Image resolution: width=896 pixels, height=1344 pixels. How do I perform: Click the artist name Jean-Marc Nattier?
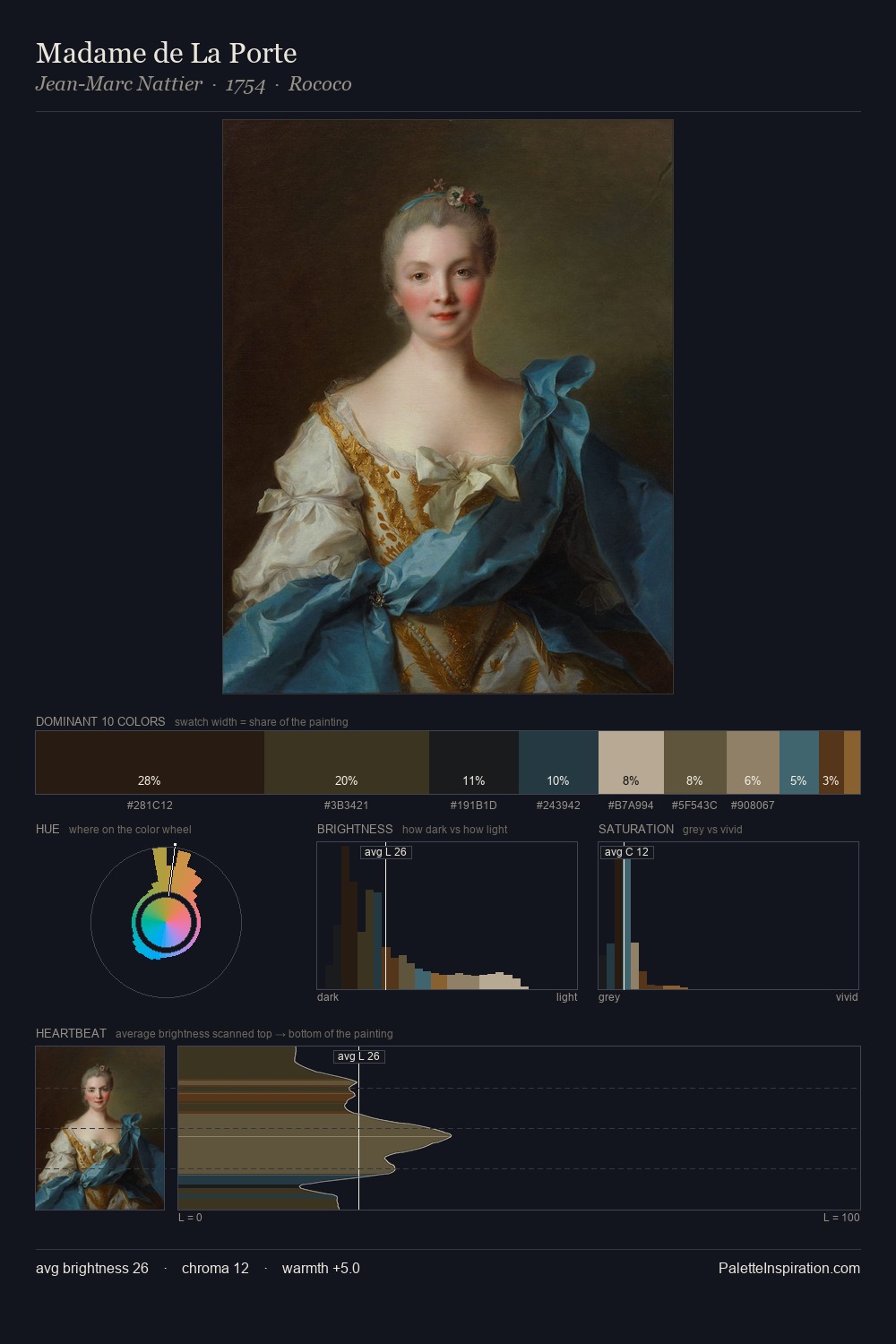[x=119, y=84]
